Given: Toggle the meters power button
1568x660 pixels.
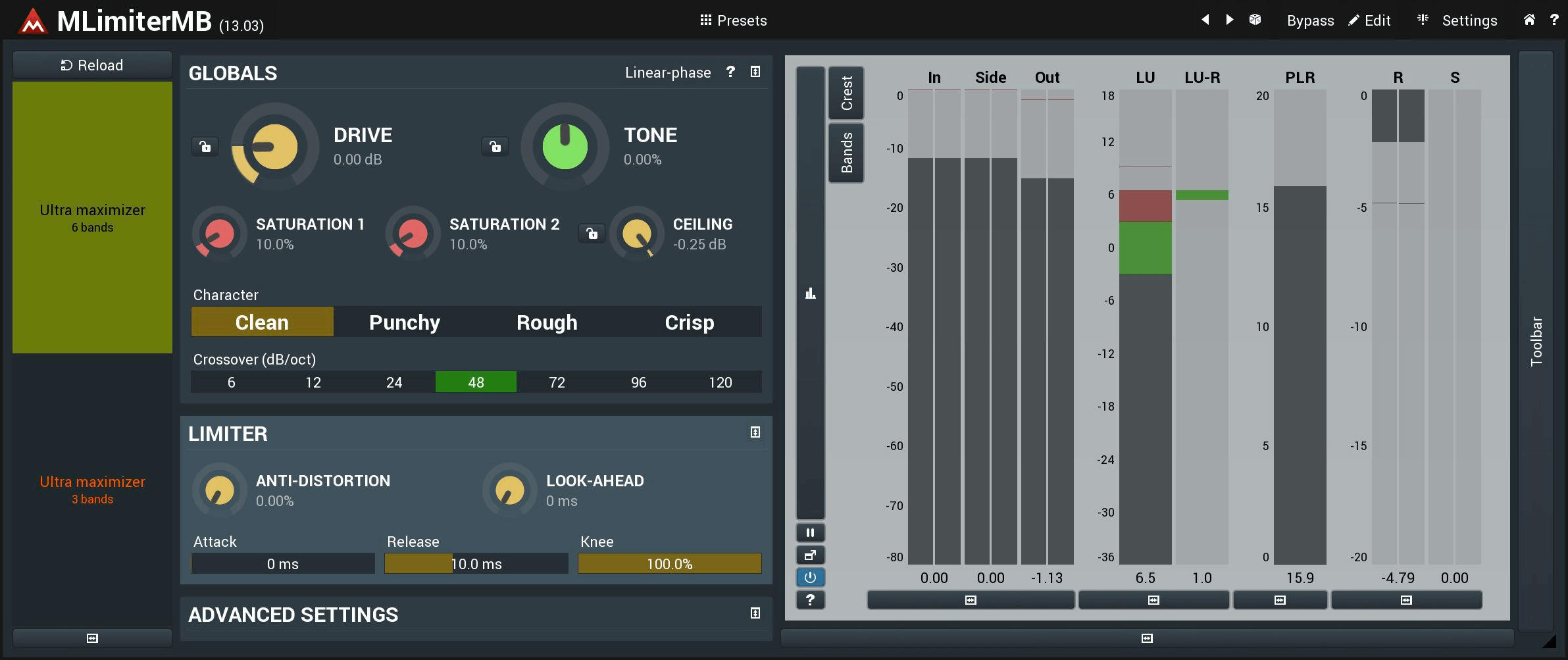Looking at the screenshot, I should point(810,577).
